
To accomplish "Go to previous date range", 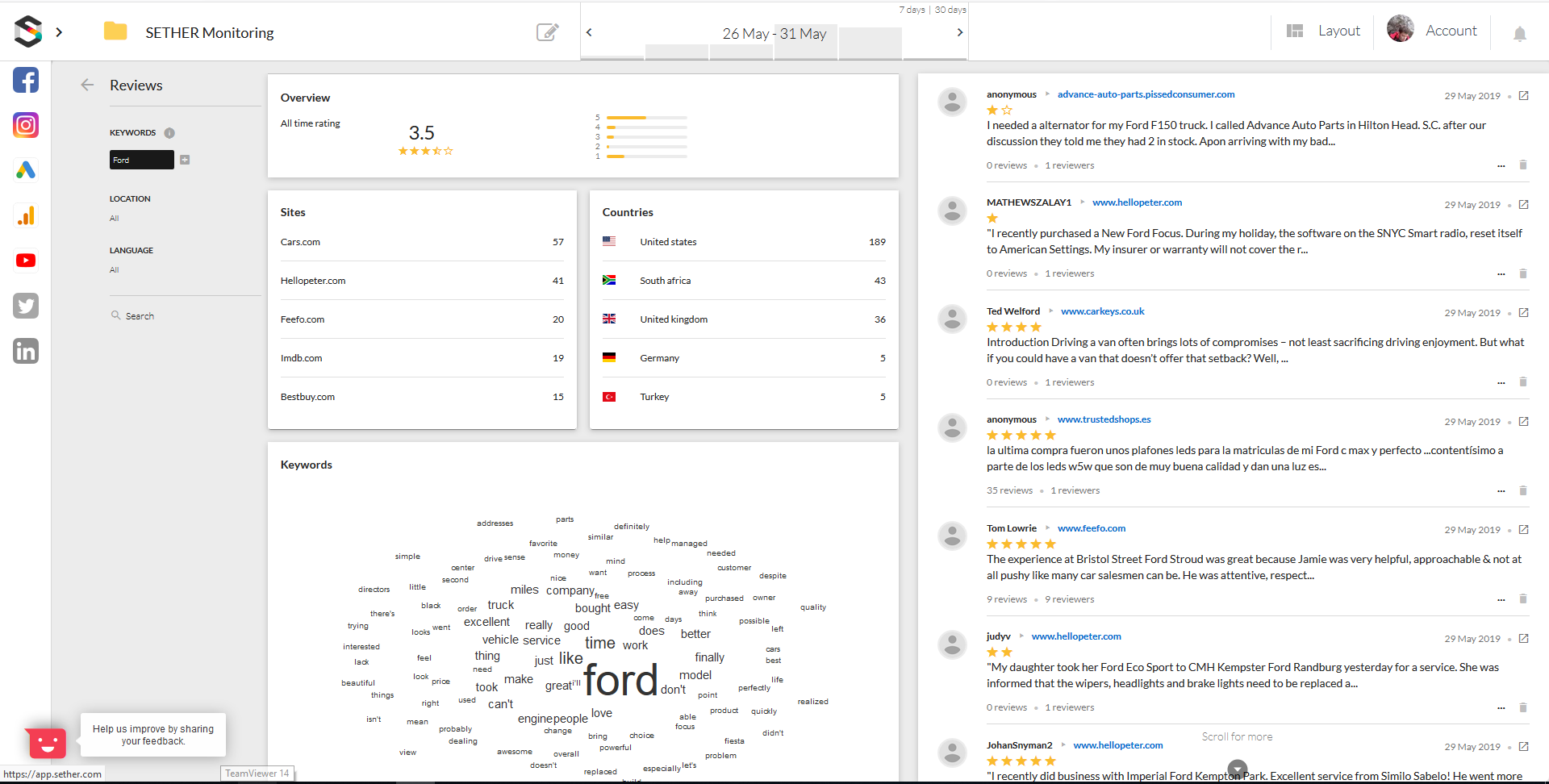I will [589, 32].
